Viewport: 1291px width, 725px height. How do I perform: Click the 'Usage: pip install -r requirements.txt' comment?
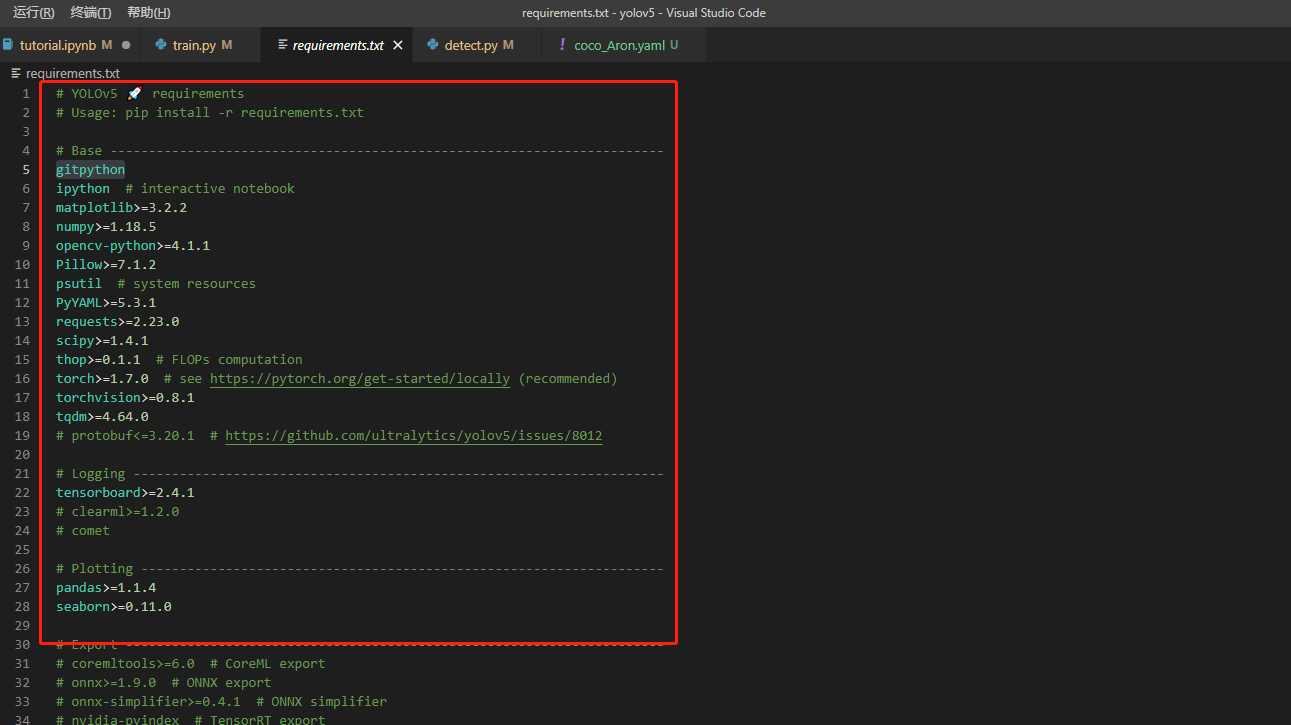coord(210,113)
